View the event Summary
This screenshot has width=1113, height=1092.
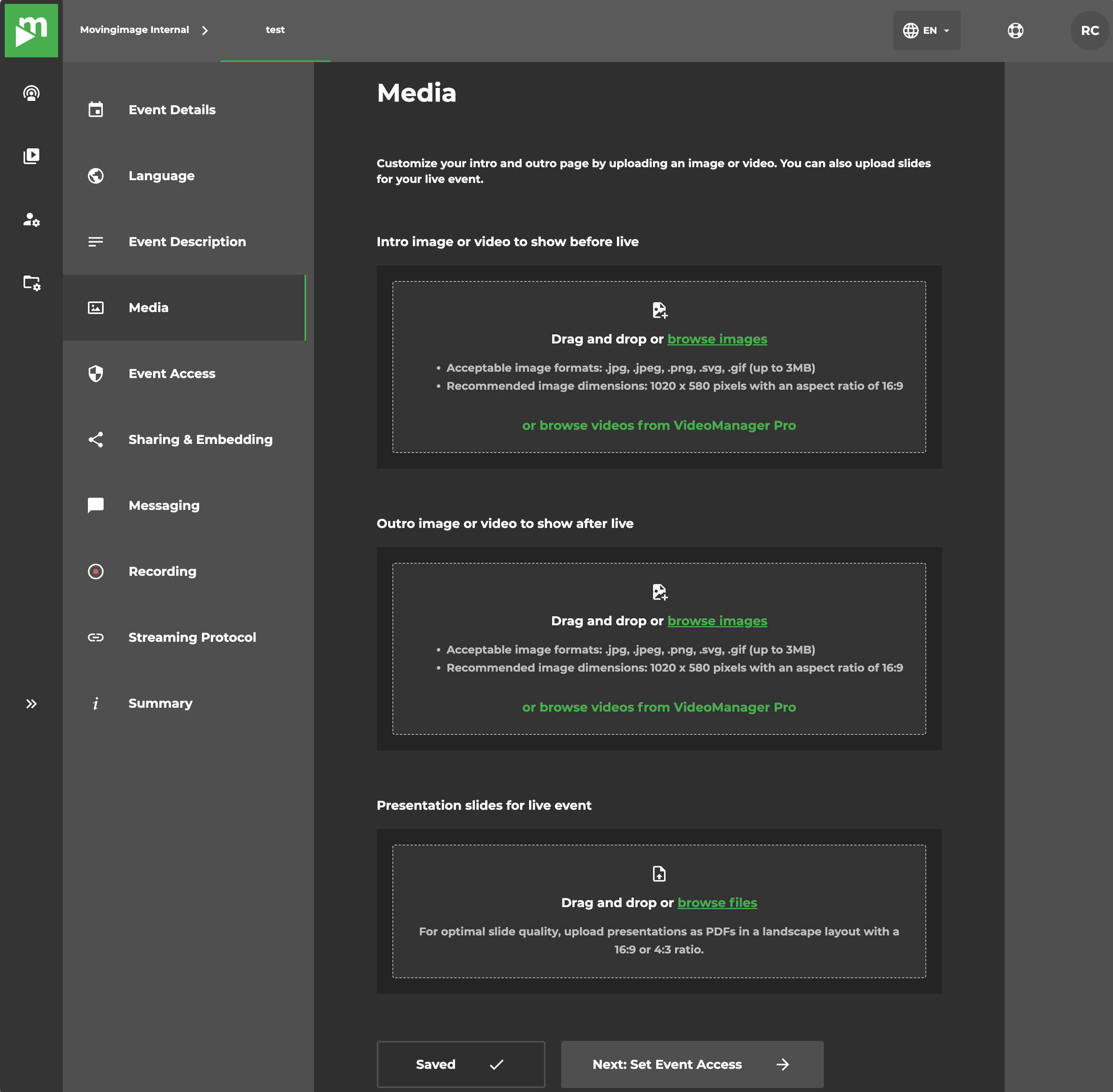coord(184,703)
